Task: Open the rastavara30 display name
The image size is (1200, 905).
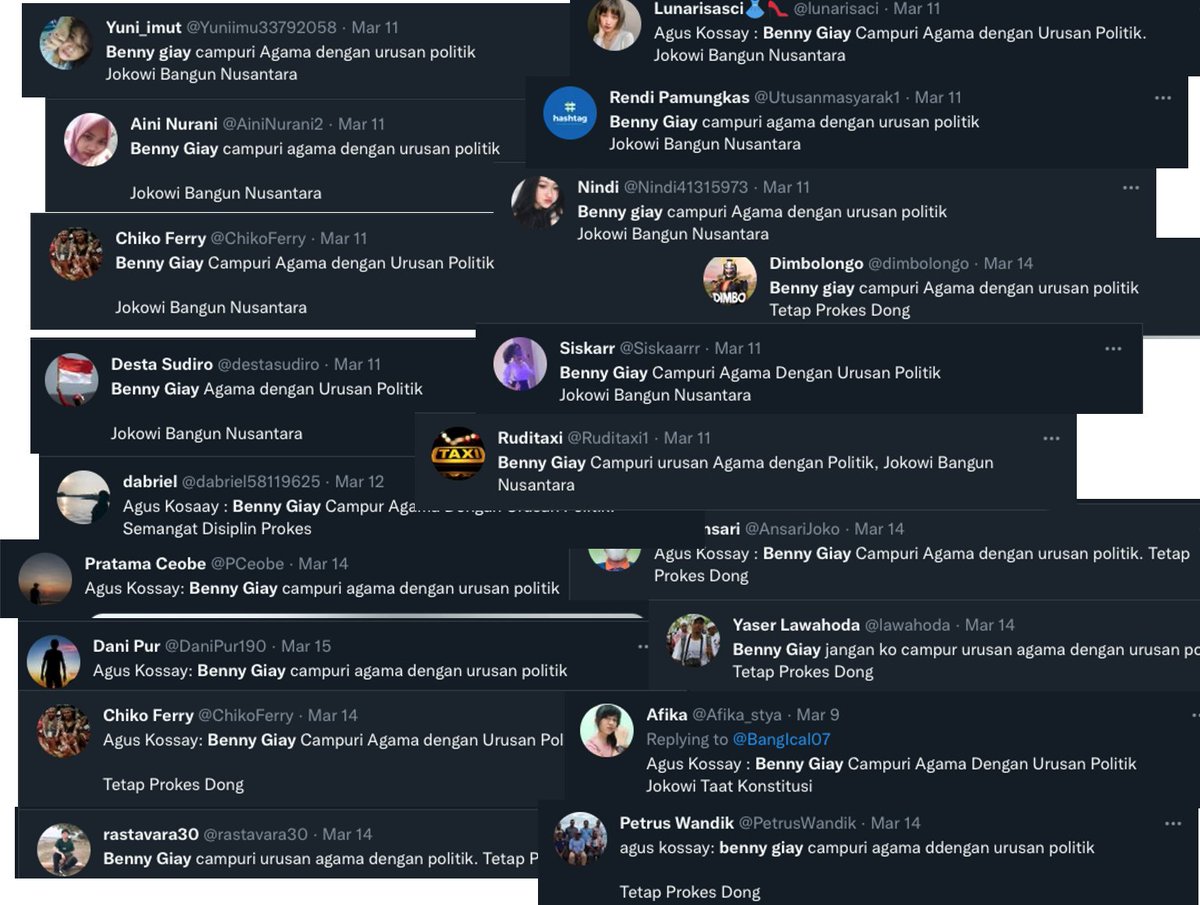Action: pos(151,834)
